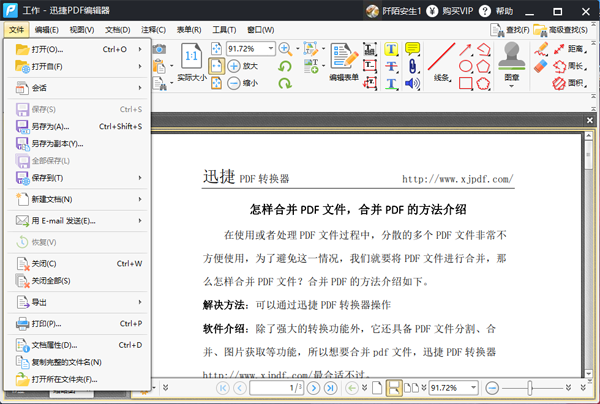The height and width of the screenshot is (404, 600).
Task: Open the 工具(T) menu
Action: (x=224, y=30)
